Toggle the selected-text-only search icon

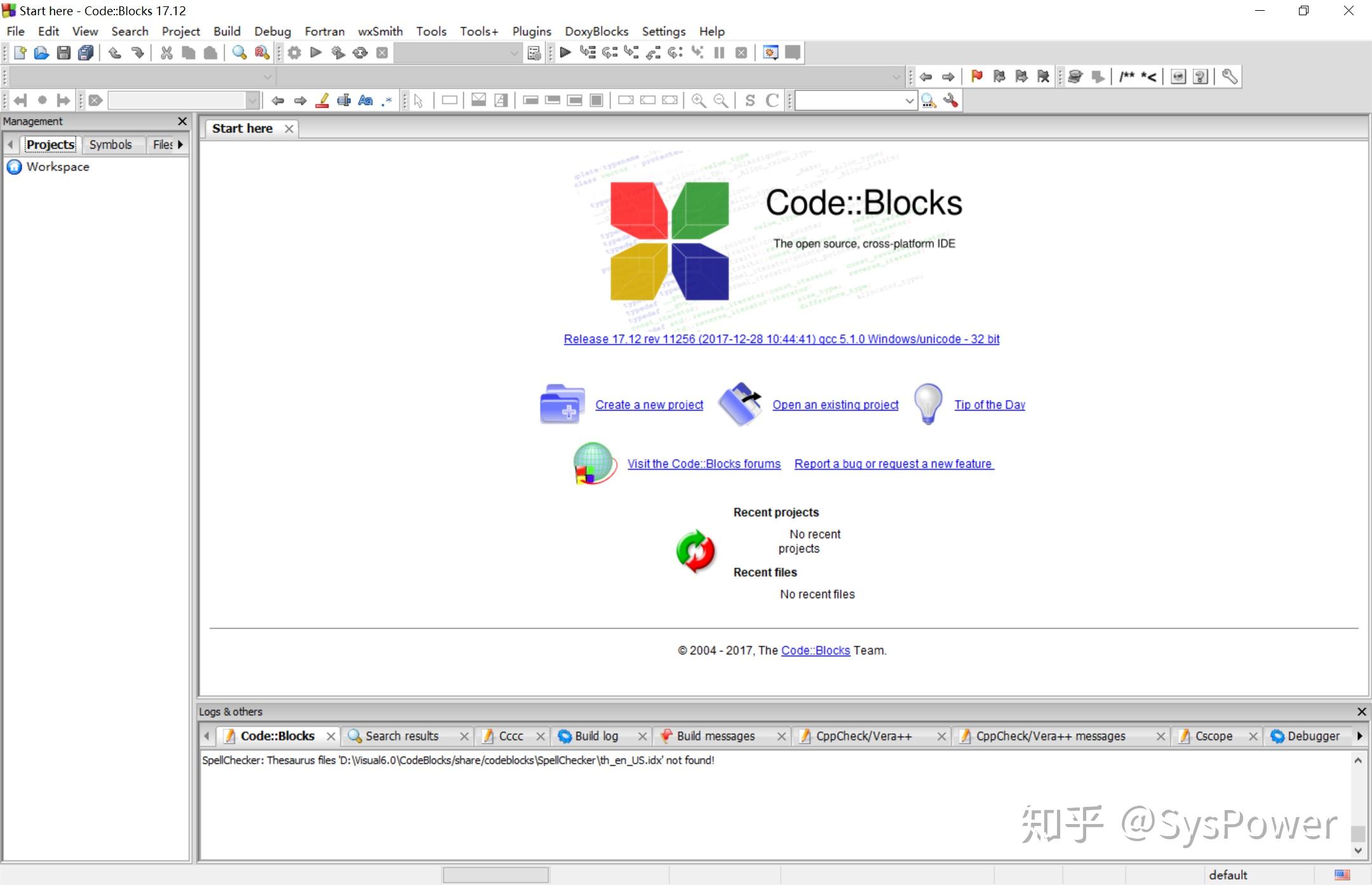[344, 100]
